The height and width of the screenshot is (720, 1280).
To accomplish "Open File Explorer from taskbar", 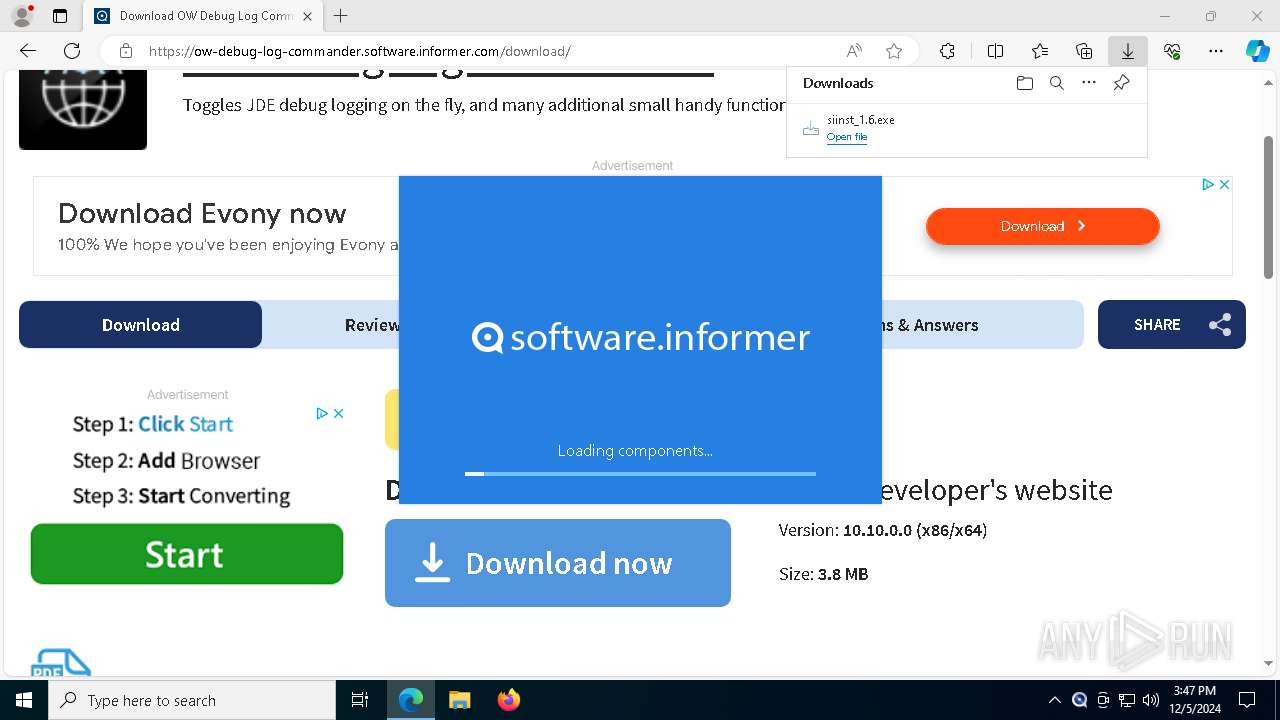I will [459, 700].
